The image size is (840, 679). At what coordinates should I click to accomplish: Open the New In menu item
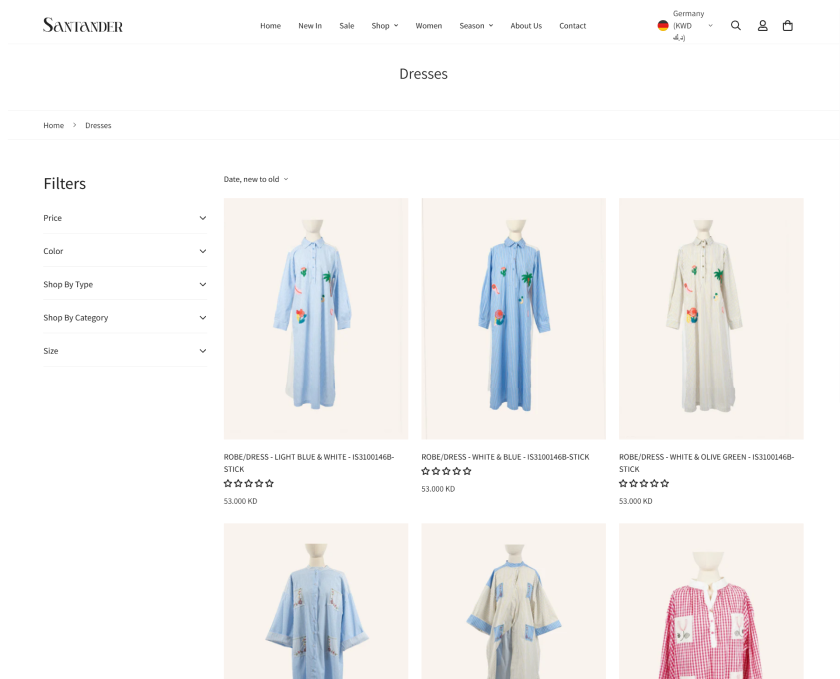point(310,25)
